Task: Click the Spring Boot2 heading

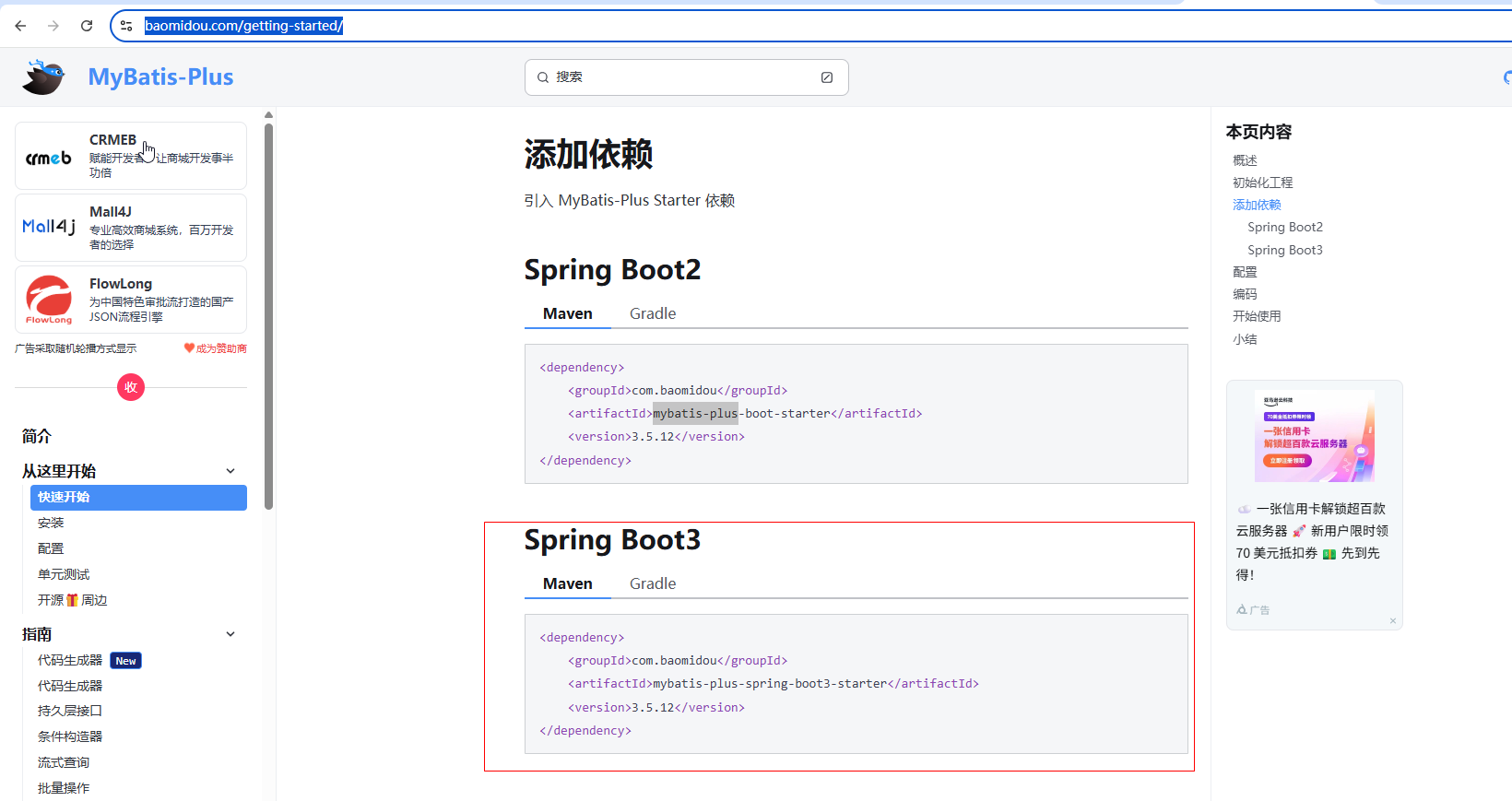Action: click(x=612, y=270)
